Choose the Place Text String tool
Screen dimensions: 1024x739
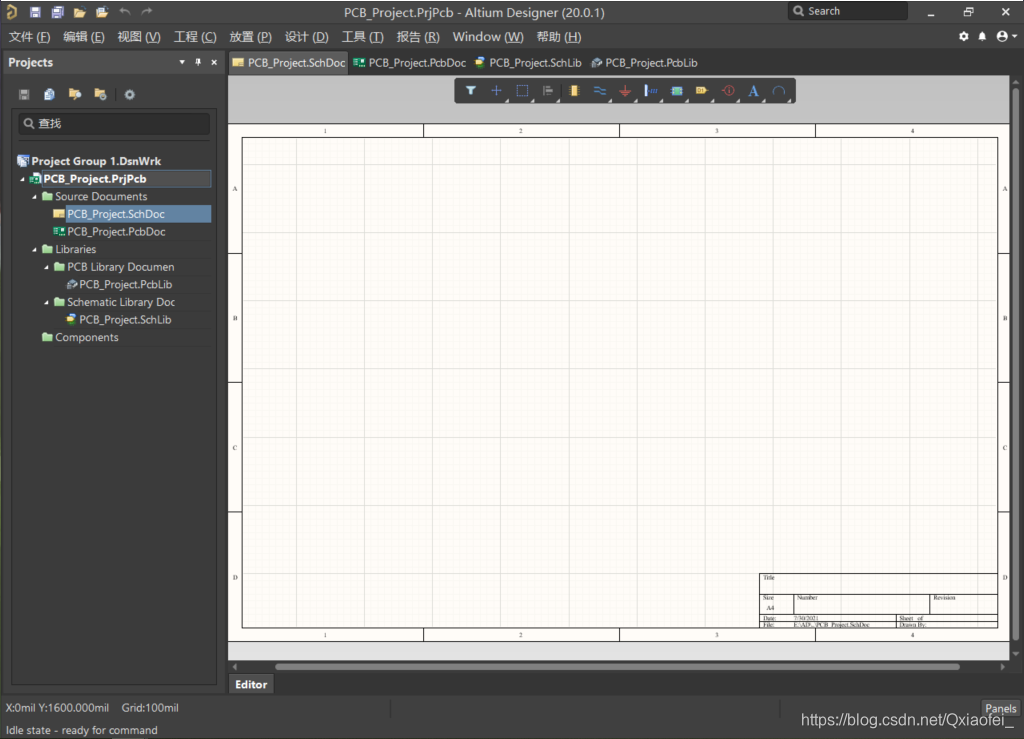[753, 91]
